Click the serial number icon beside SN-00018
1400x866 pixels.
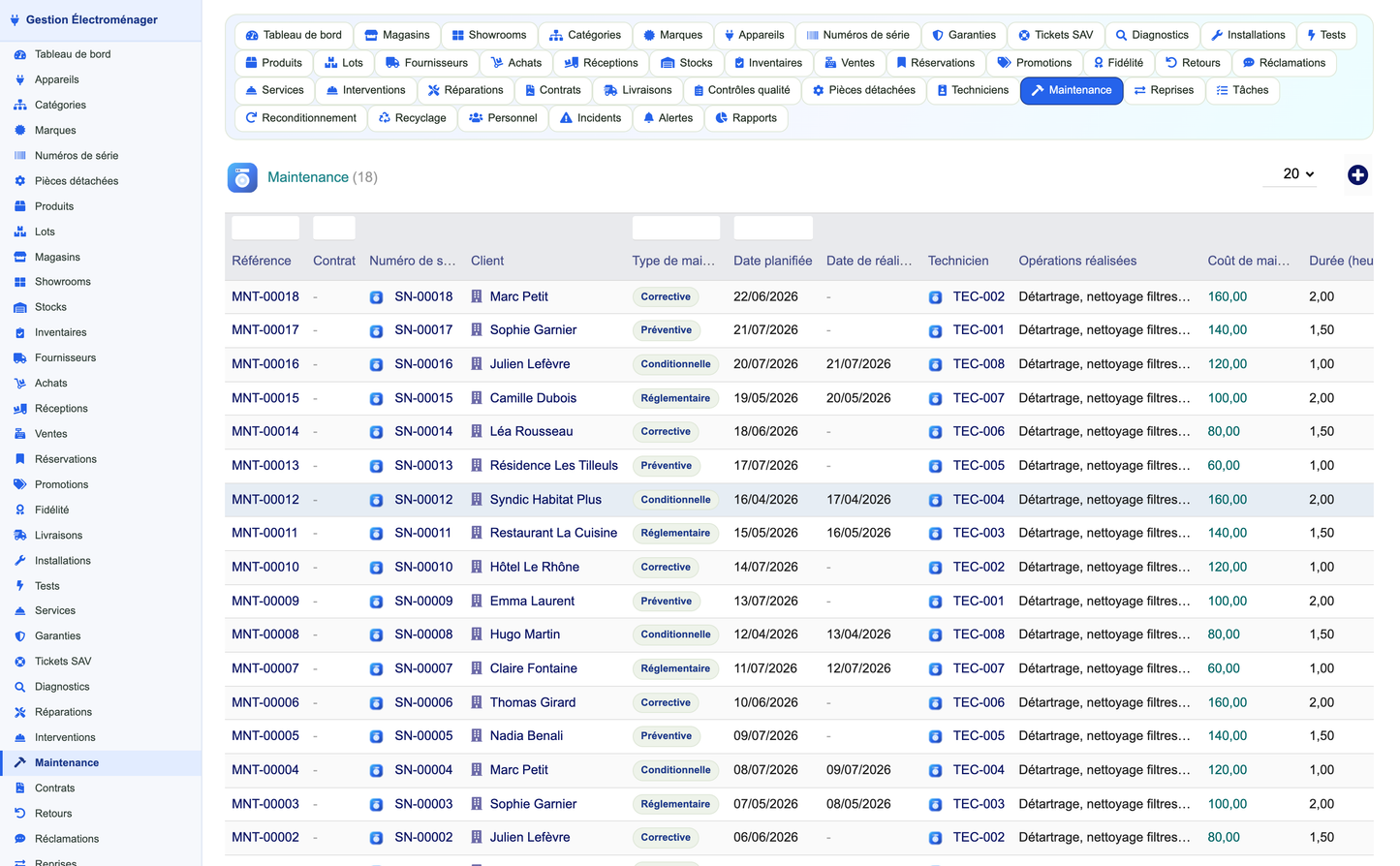[x=376, y=297]
